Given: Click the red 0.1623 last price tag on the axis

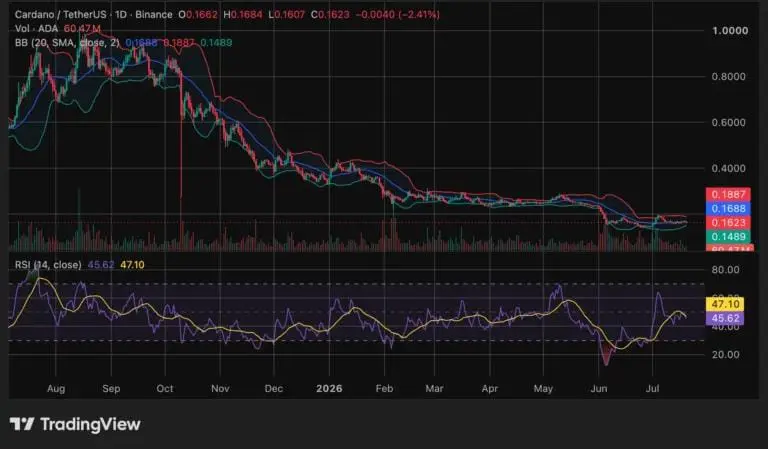Looking at the screenshot, I should (x=728, y=223).
